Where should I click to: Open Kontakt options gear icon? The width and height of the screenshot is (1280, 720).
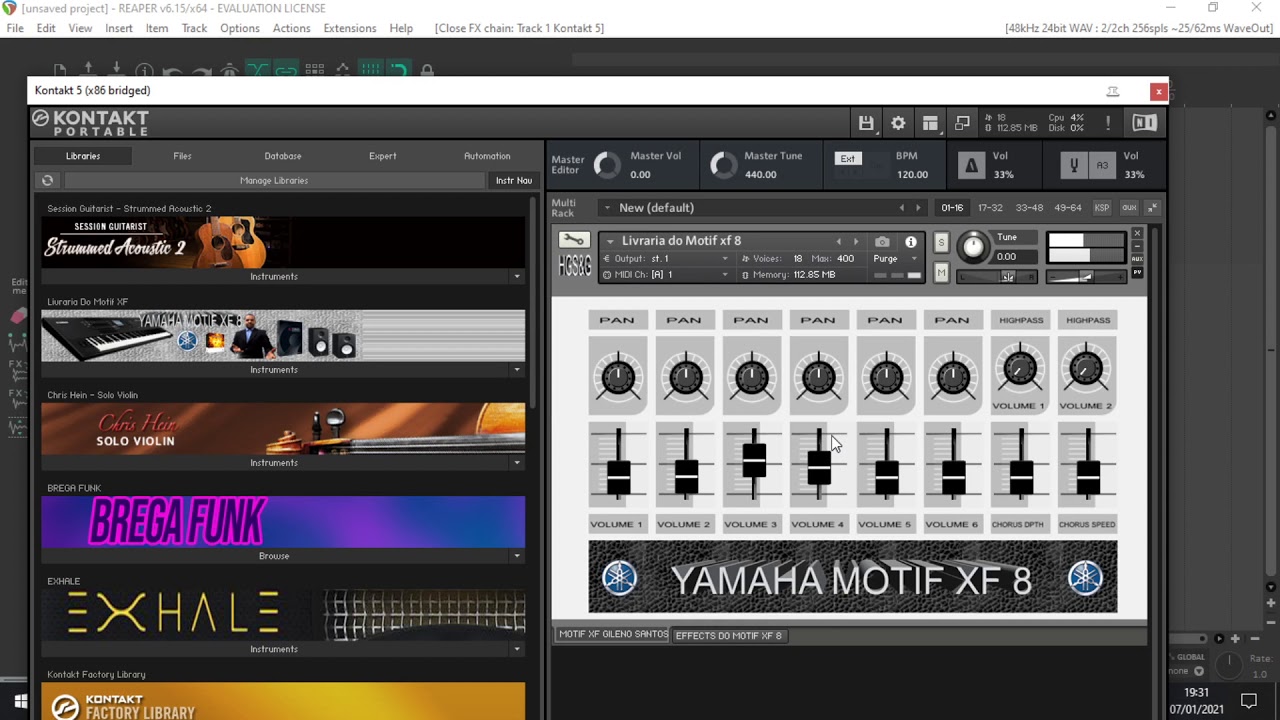[x=898, y=123]
